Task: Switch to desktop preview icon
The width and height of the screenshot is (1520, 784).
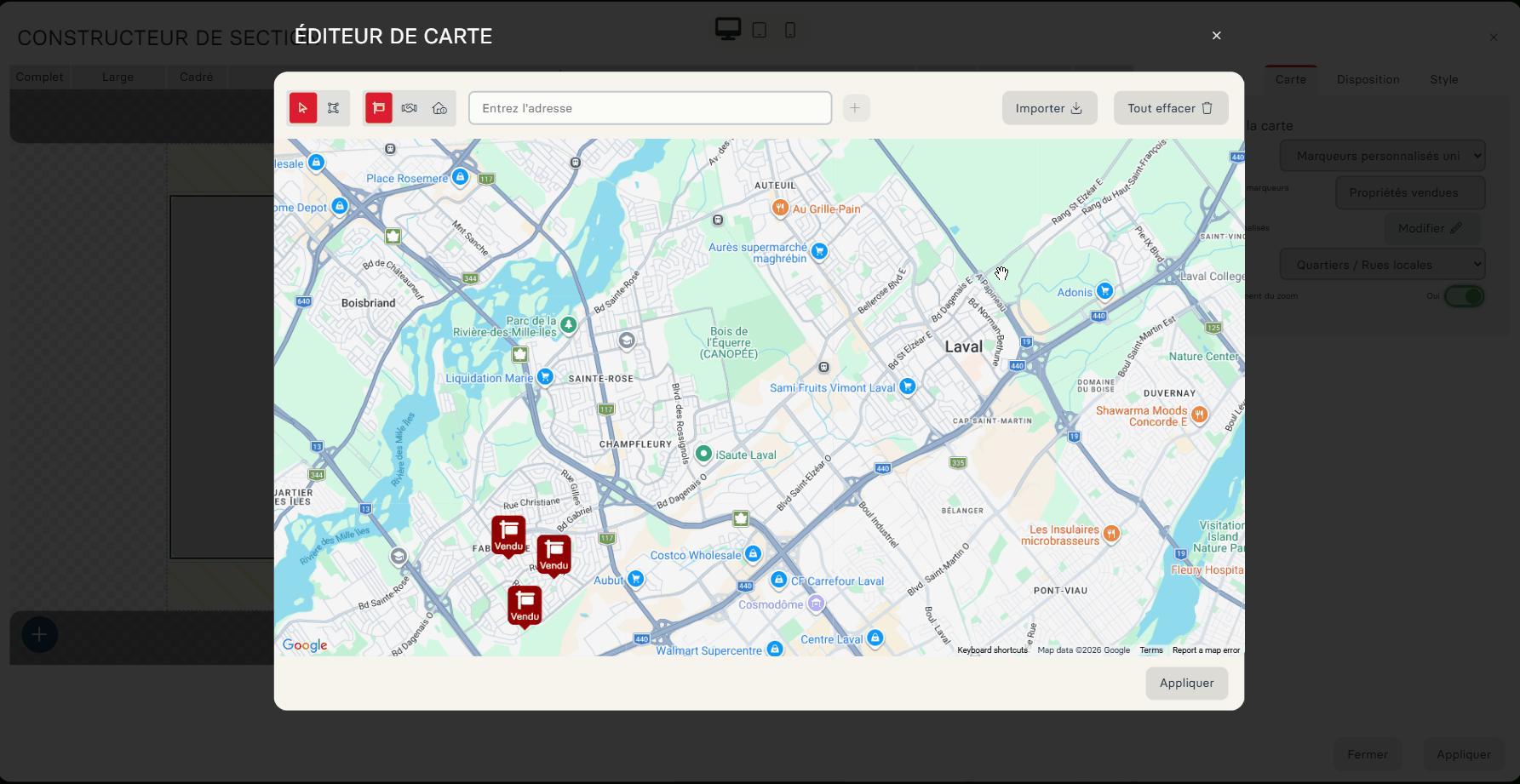Action: pyautogui.click(x=728, y=30)
